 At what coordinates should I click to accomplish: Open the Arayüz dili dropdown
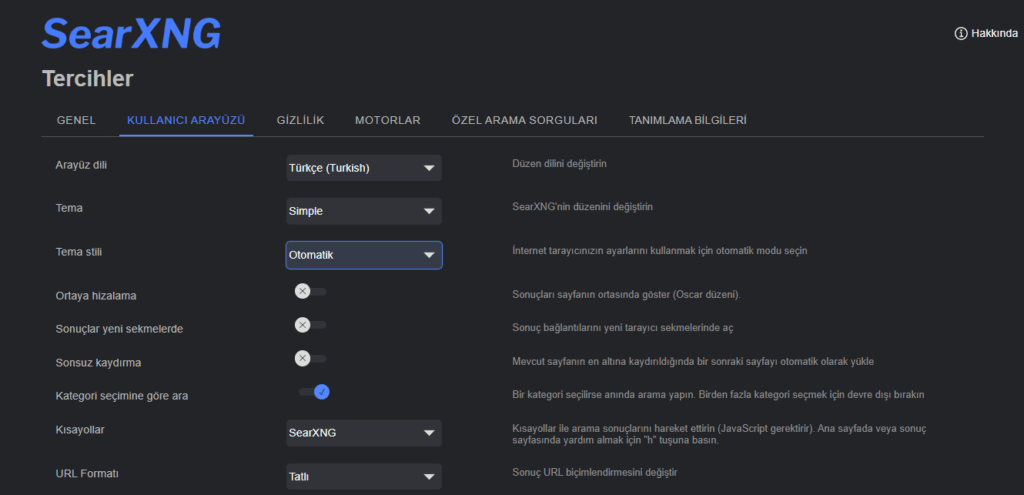(x=363, y=168)
